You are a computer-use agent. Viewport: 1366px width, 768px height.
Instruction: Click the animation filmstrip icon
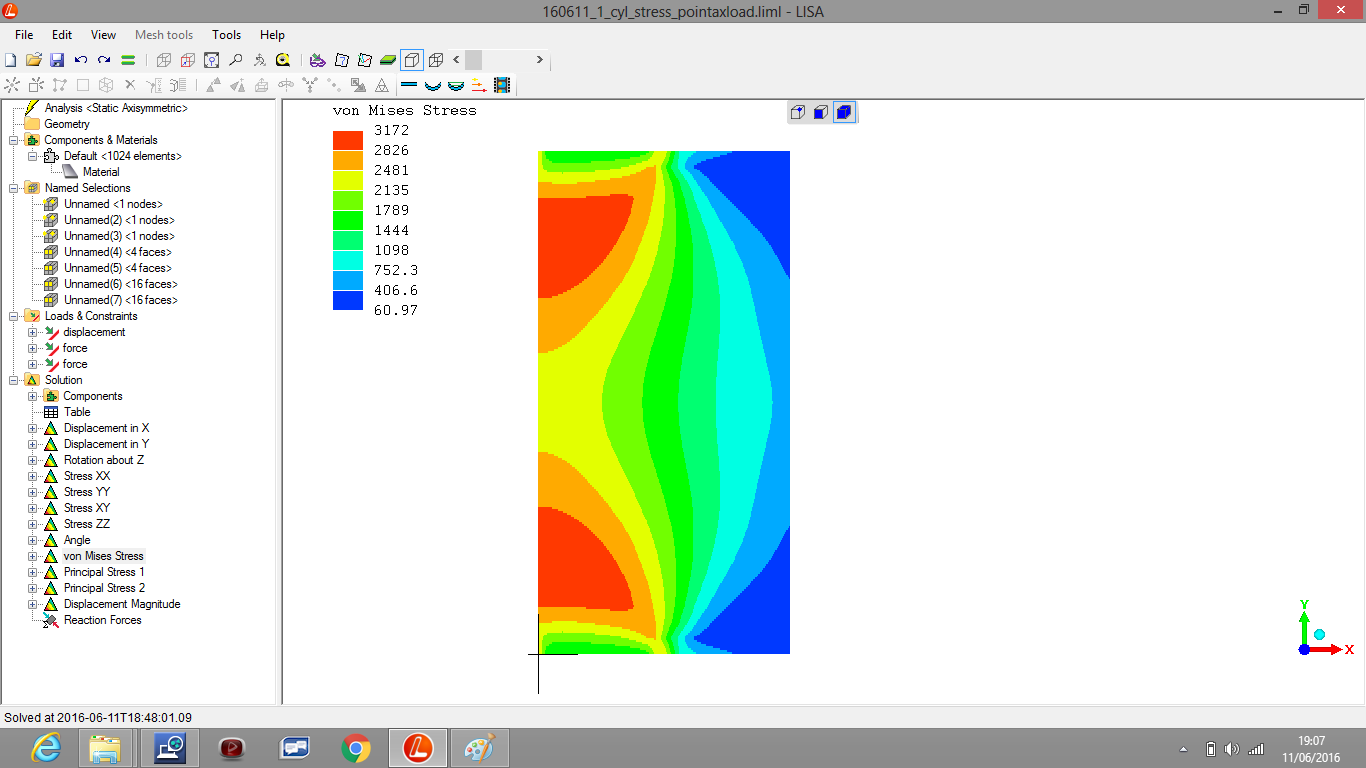[501, 85]
